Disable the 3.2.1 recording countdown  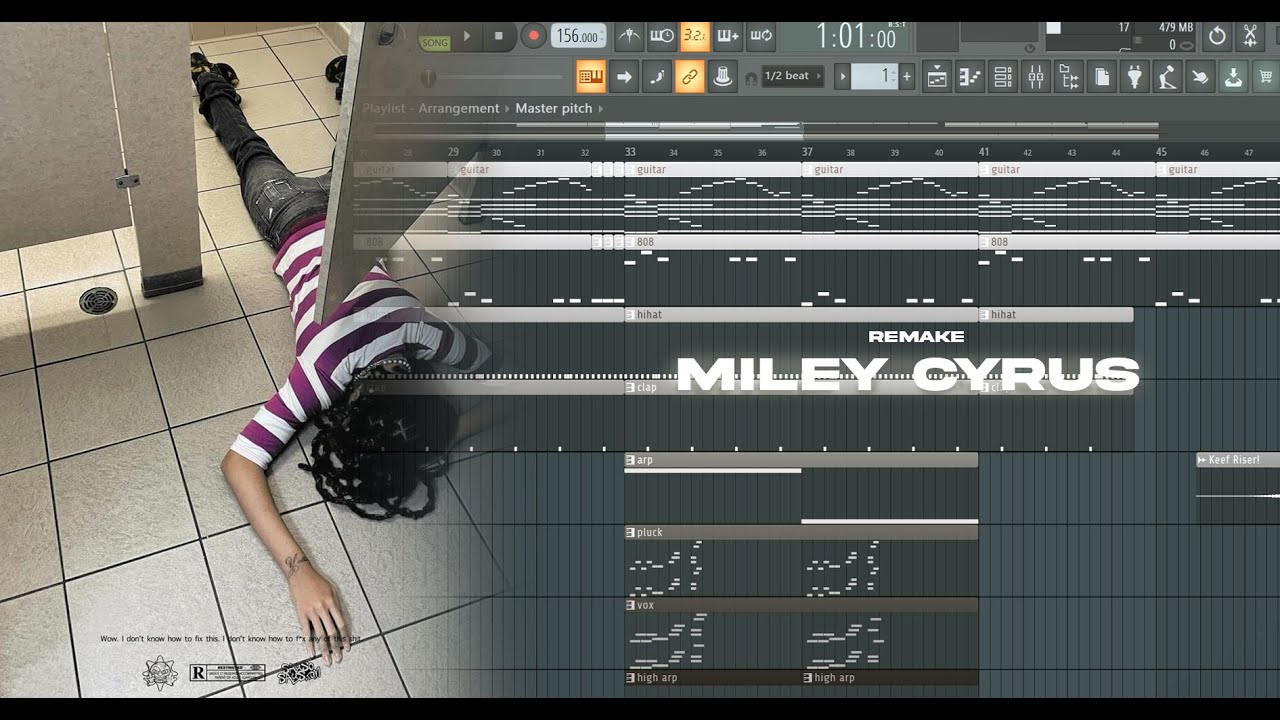[695, 37]
